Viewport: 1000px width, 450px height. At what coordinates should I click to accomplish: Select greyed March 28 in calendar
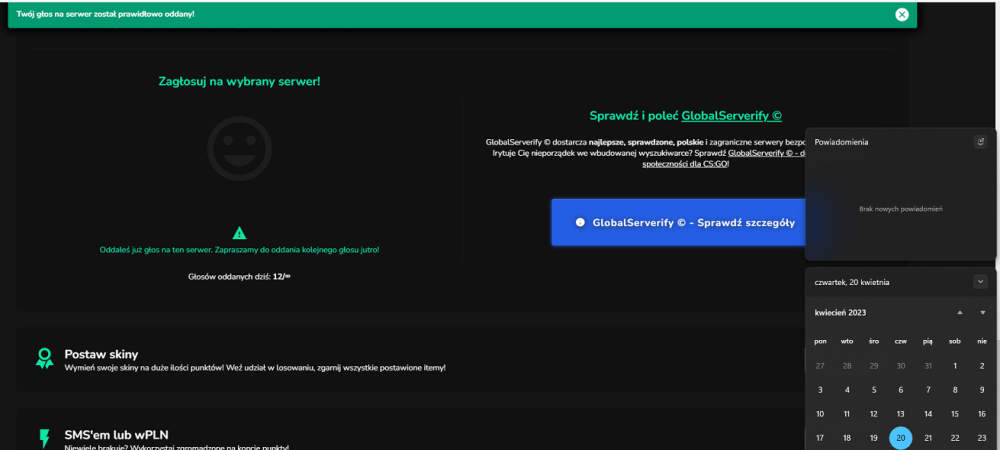point(847,366)
